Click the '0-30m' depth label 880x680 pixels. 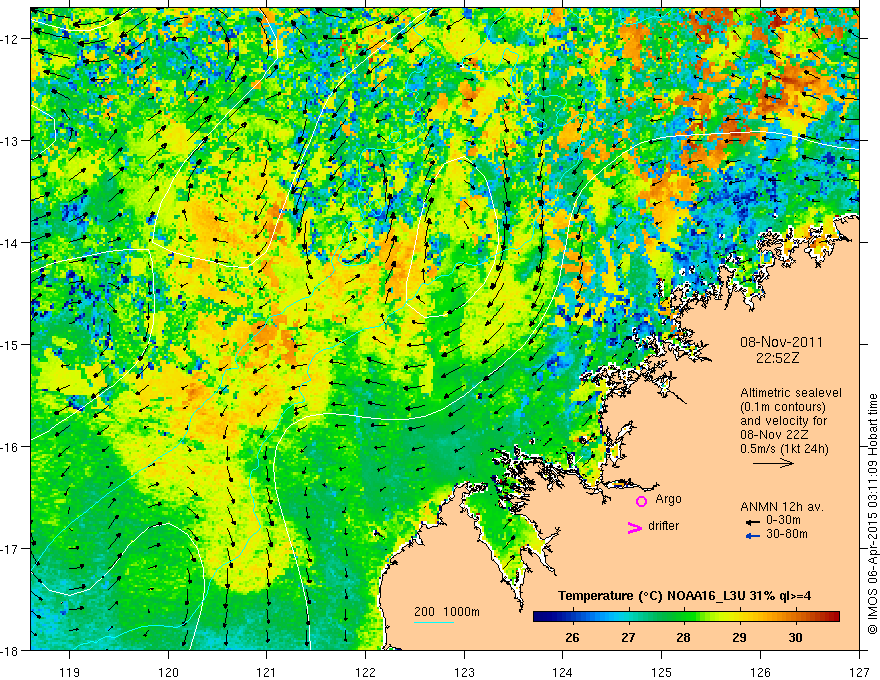tap(783, 520)
